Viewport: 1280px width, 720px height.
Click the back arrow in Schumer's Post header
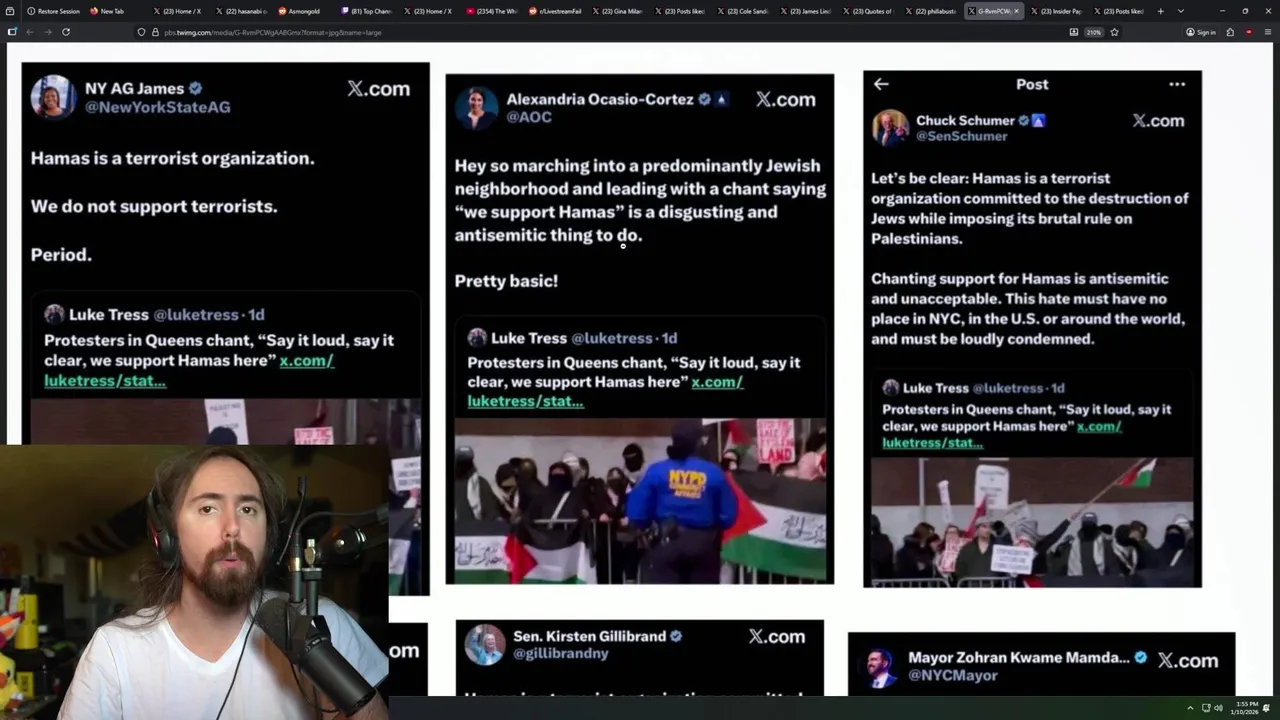pos(881,84)
